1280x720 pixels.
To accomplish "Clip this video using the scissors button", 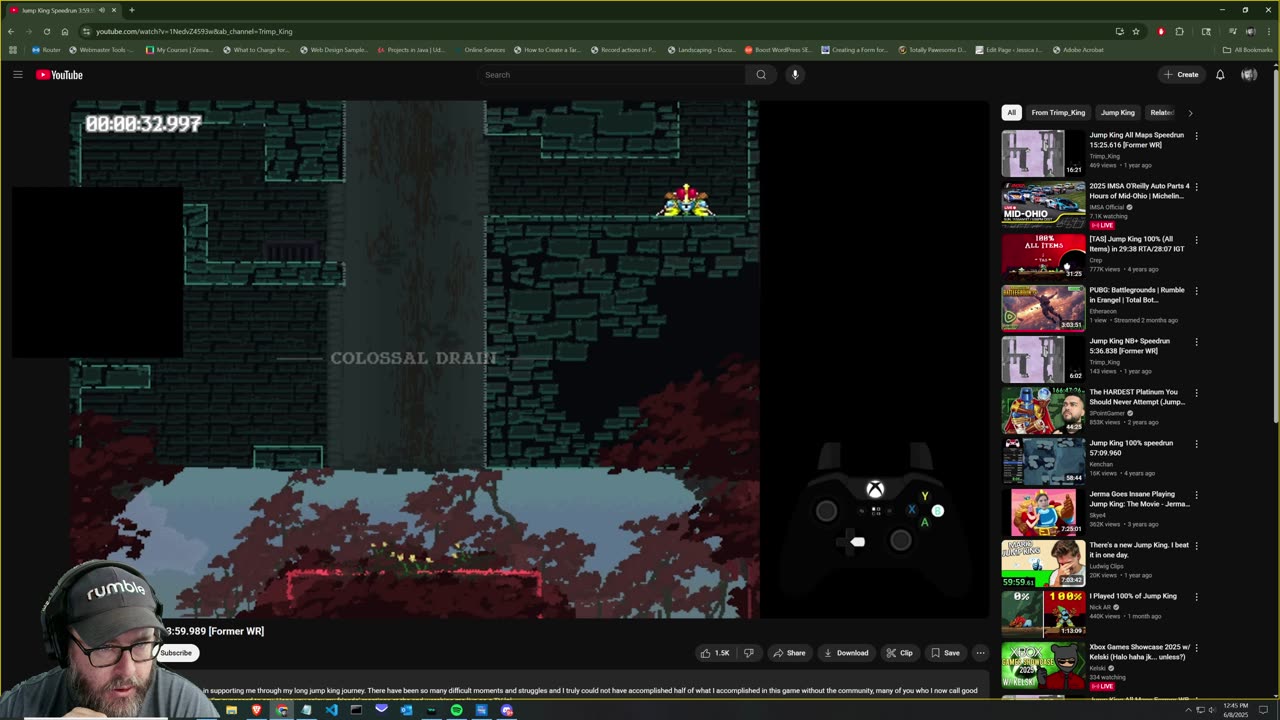I will coord(899,653).
